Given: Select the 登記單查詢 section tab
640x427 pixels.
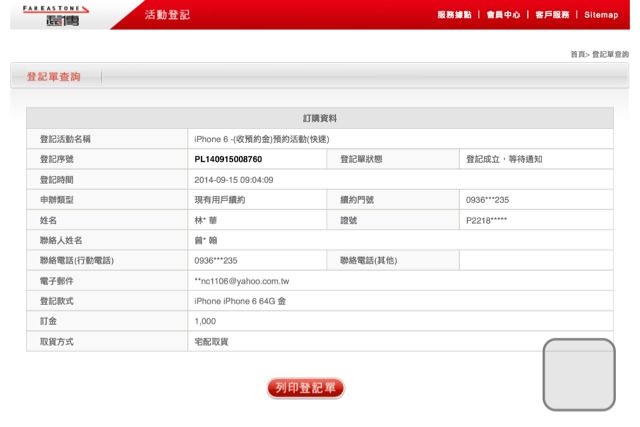Looking at the screenshot, I should click(53, 77).
